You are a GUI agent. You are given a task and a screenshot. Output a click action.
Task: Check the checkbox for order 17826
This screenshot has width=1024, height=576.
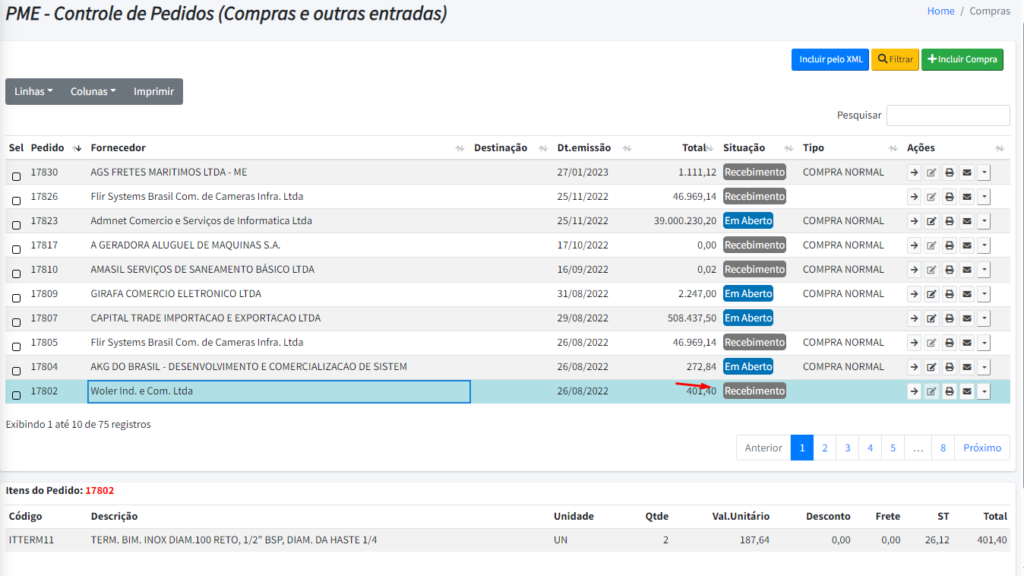pyautogui.click(x=16, y=201)
